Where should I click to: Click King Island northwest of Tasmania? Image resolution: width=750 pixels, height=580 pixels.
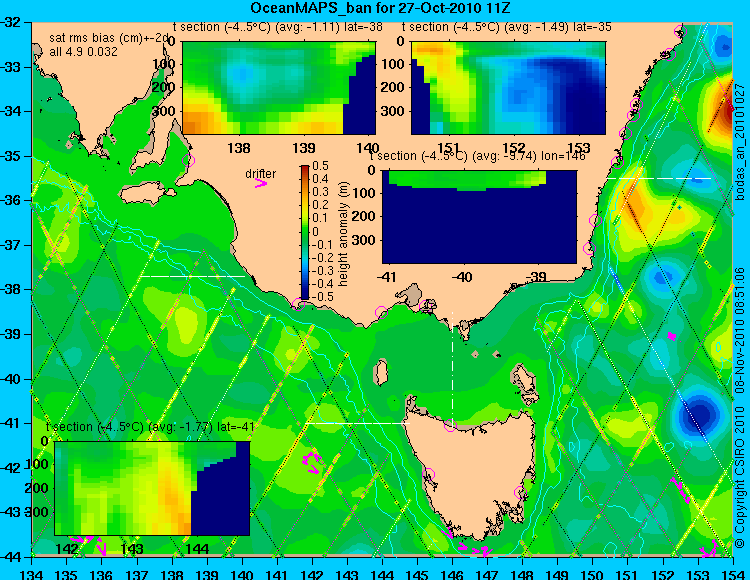click(380, 371)
